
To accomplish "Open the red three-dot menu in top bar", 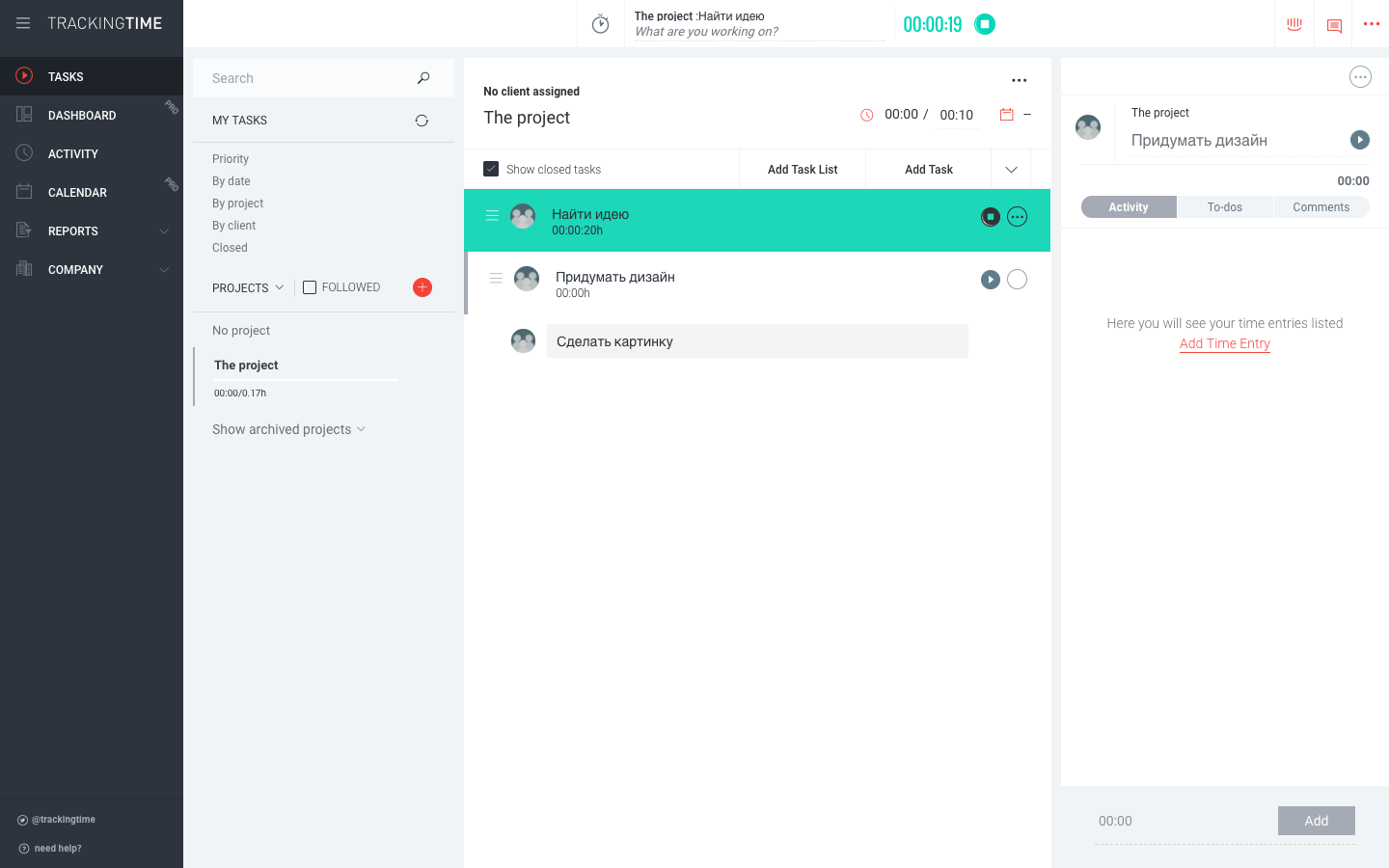I will point(1372,24).
